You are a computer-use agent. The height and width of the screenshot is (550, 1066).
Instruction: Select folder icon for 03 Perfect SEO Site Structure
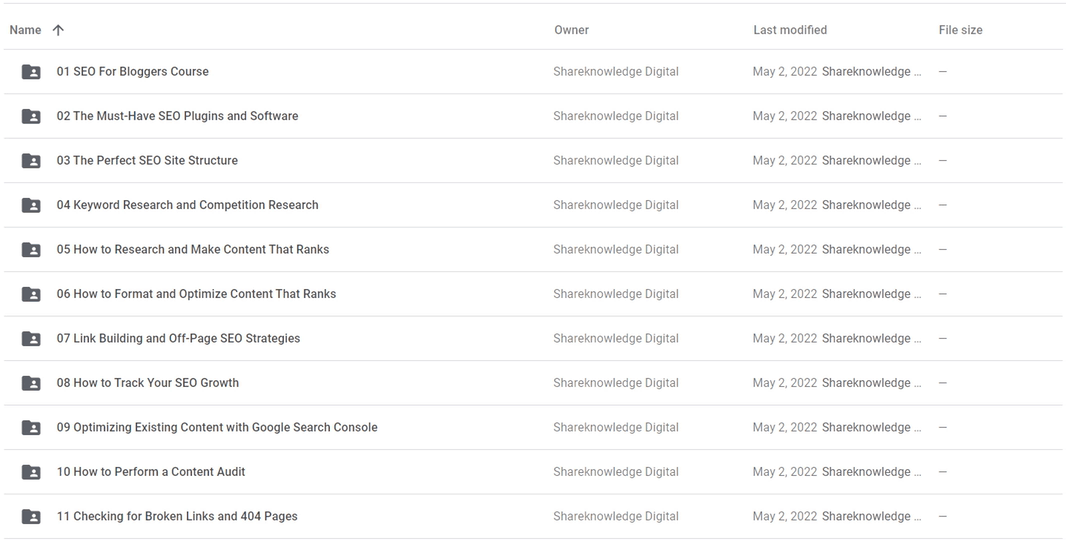tap(31, 161)
